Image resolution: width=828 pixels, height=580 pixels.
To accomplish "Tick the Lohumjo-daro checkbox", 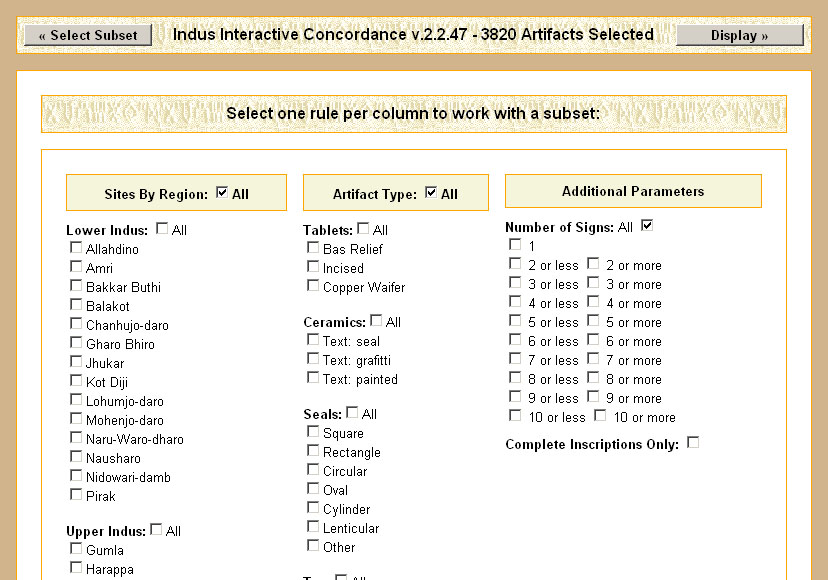I will coord(76,399).
